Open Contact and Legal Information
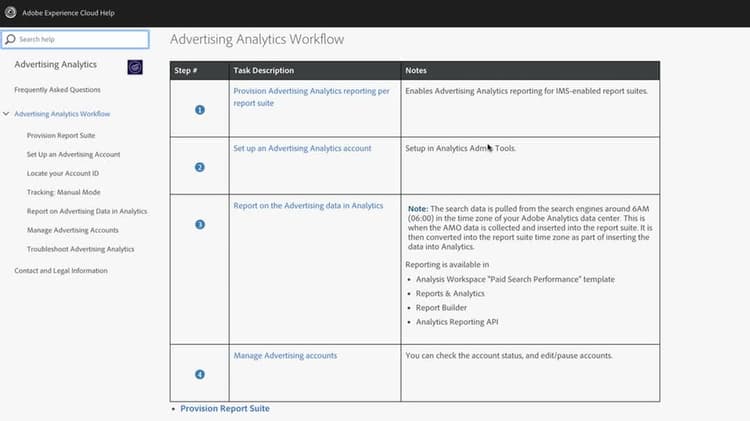Screen dimensions: 750x421 pos(61,271)
